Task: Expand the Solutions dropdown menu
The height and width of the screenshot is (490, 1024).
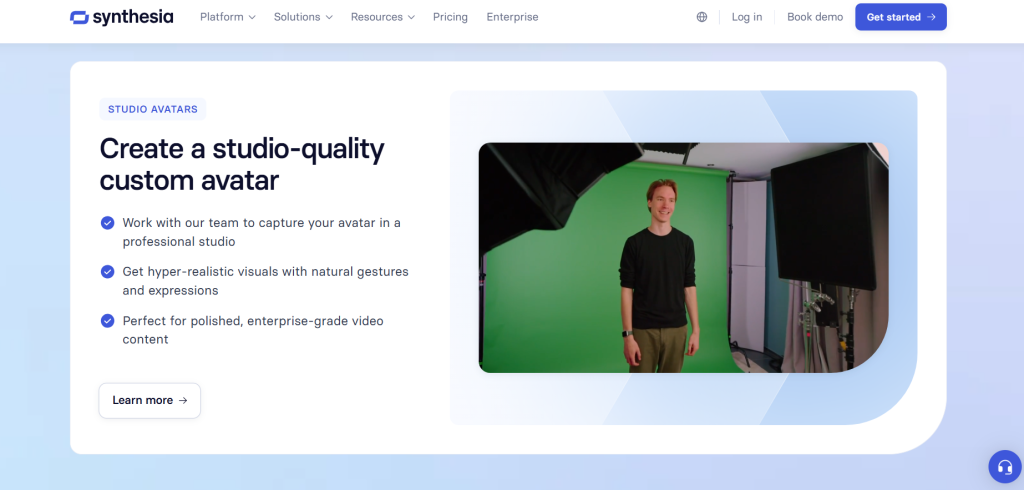Action: coord(303,17)
